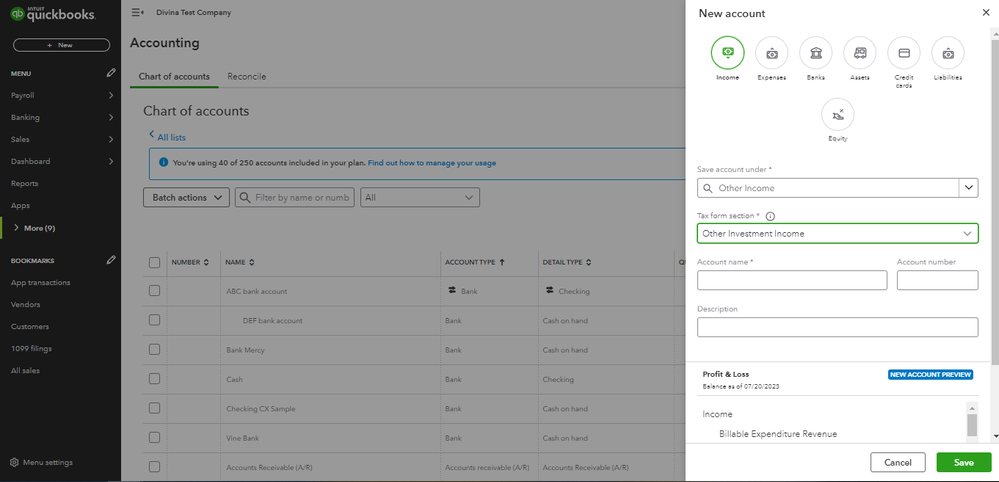Open the Tax form section dropdown
Screen dimensions: 999x482
point(838,234)
